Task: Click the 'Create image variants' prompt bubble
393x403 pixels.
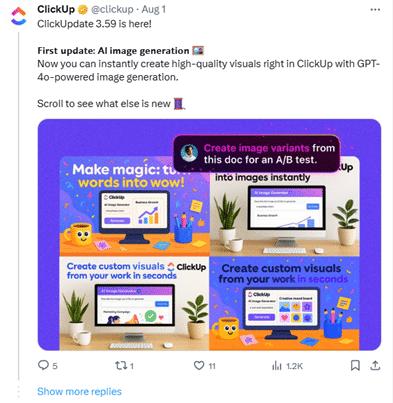Action: click(x=257, y=154)
